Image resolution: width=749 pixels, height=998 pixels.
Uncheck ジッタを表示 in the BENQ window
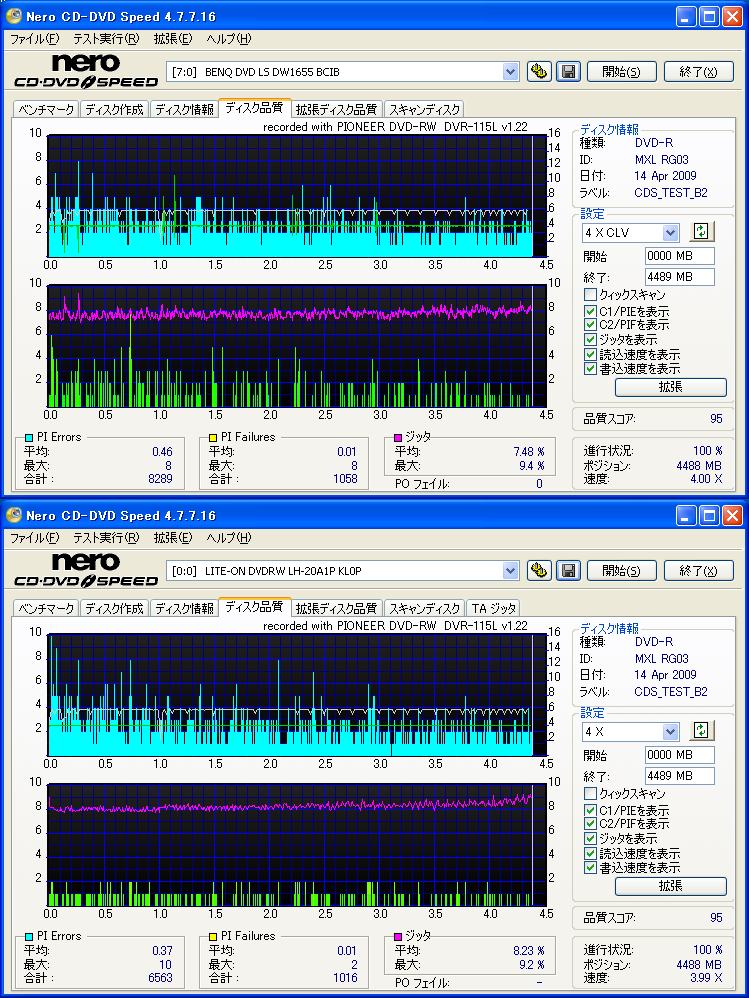pyautogui.click(x=591, y=340)
